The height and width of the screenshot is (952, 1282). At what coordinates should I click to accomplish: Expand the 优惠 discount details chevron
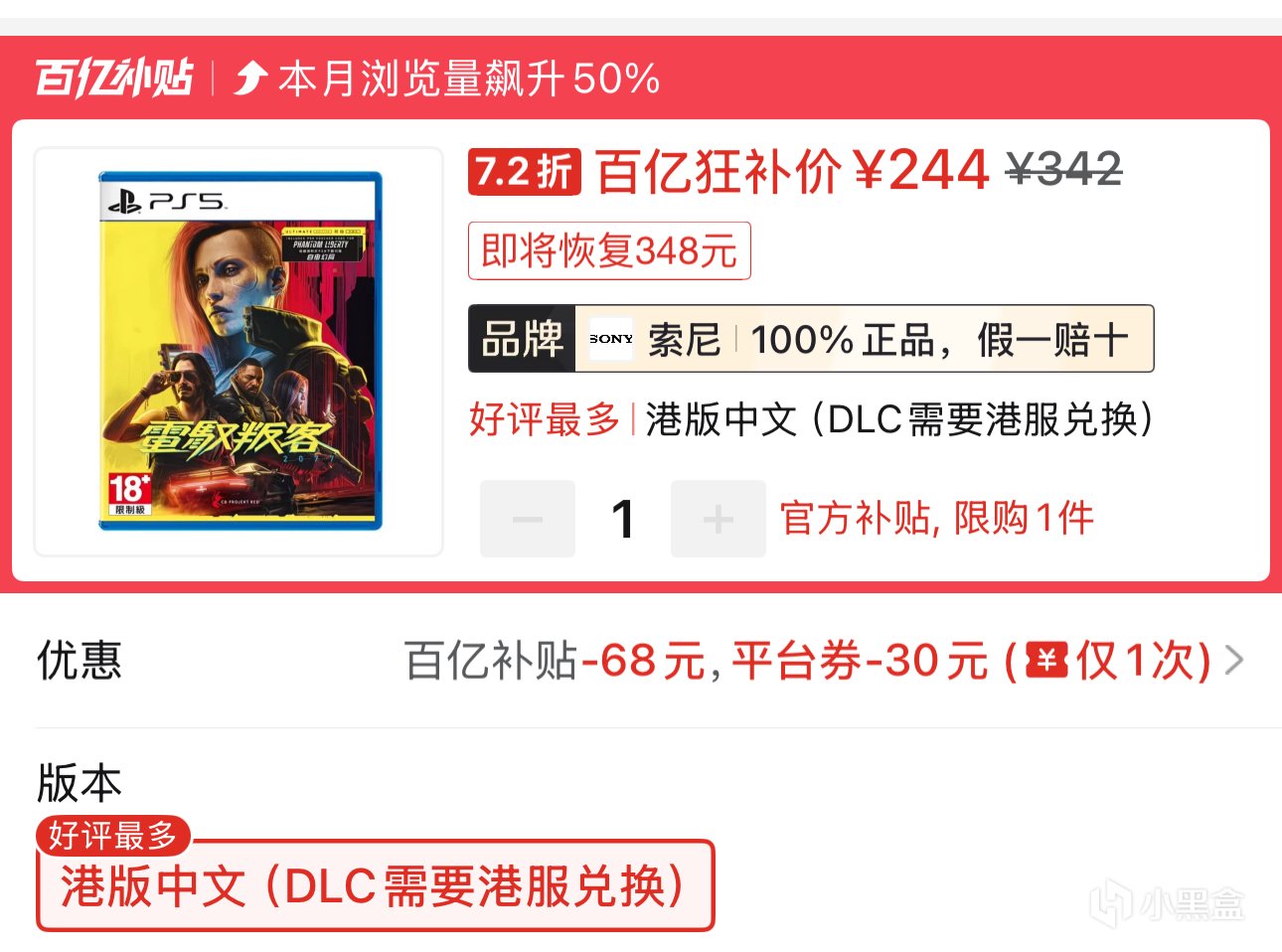coord(1233,660)
